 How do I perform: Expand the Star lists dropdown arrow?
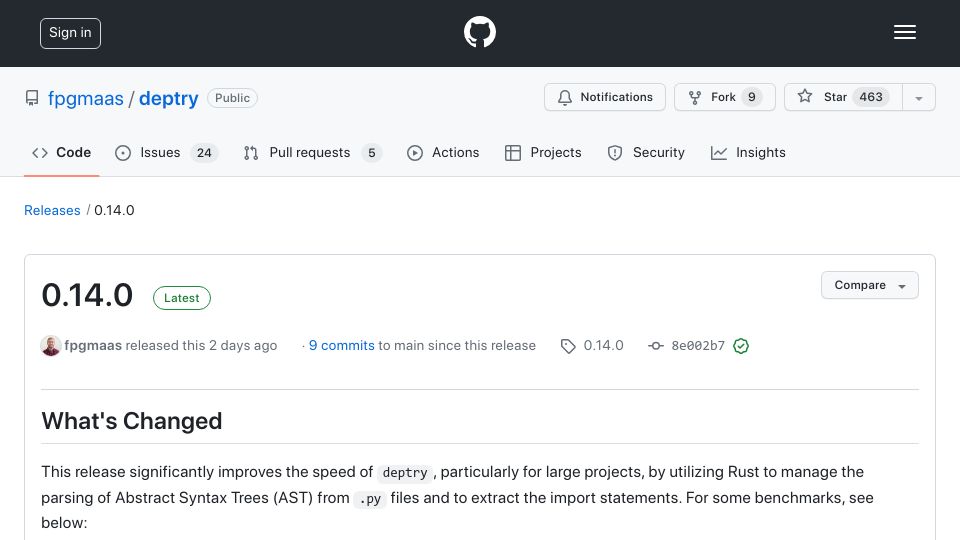pyautogui.click(x=918, y=98)
